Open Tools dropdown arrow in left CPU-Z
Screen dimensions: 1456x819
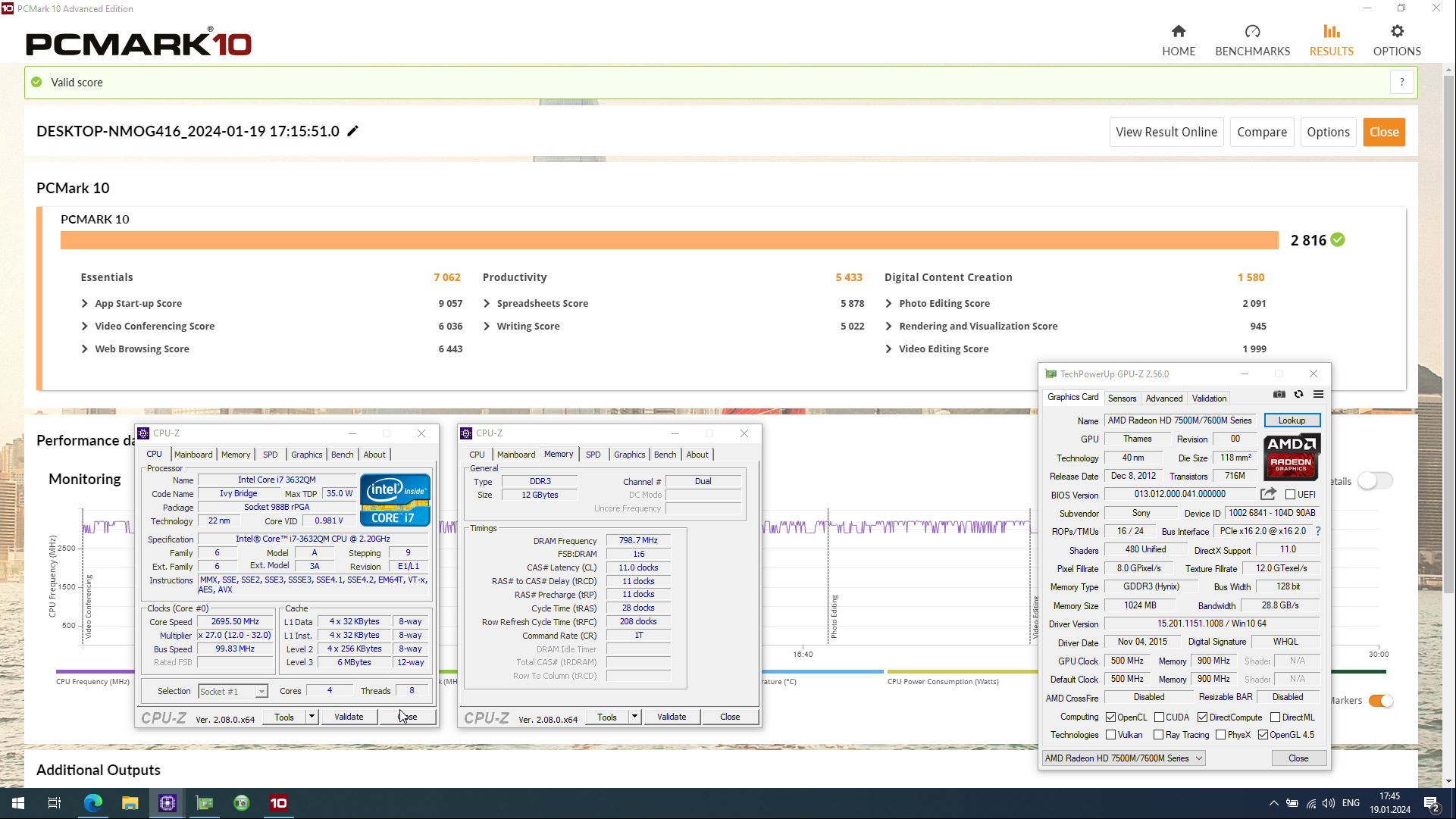coord(312,717)
